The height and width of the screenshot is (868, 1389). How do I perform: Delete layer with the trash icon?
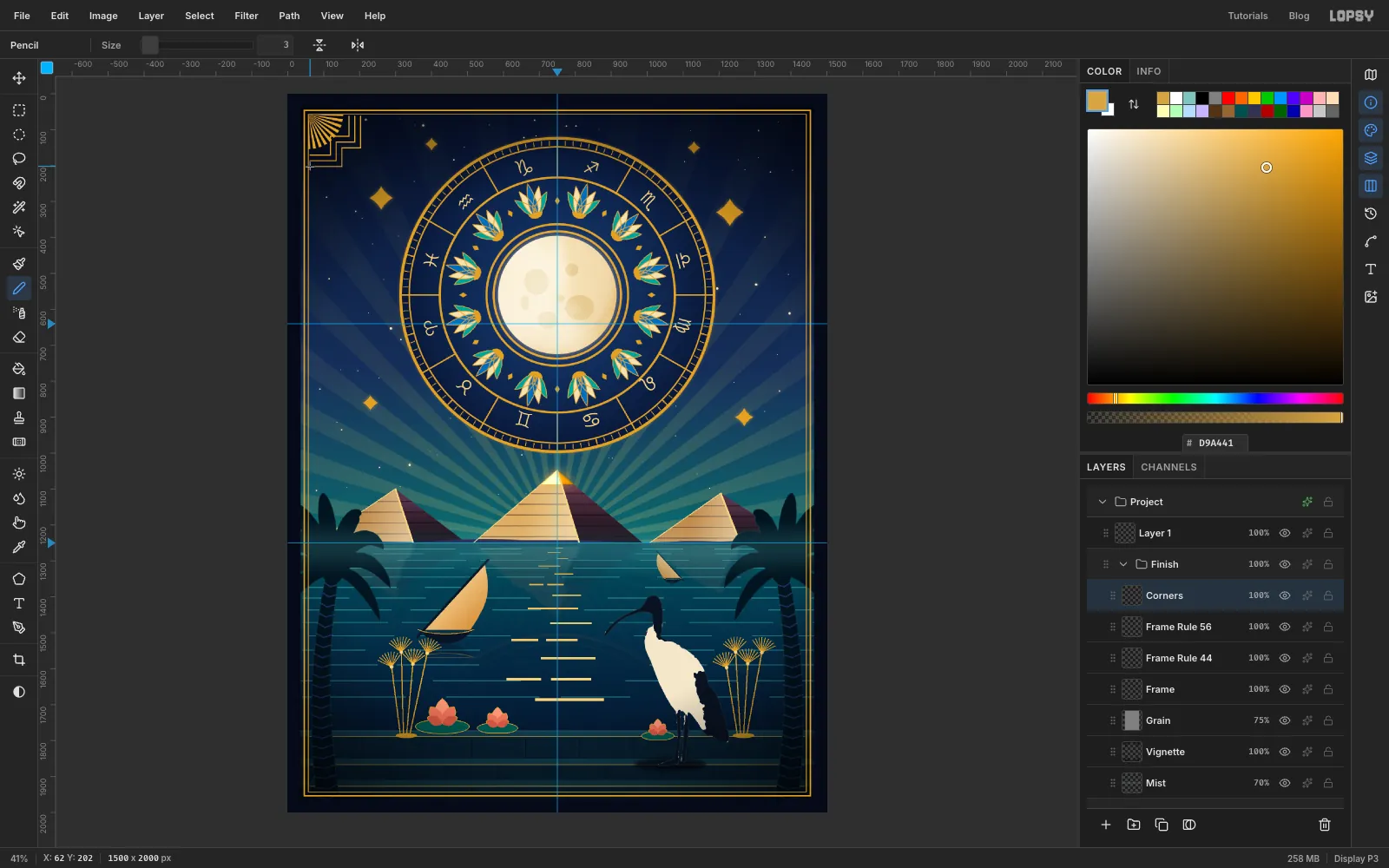pyautogui.click(x=1325, y=825)
